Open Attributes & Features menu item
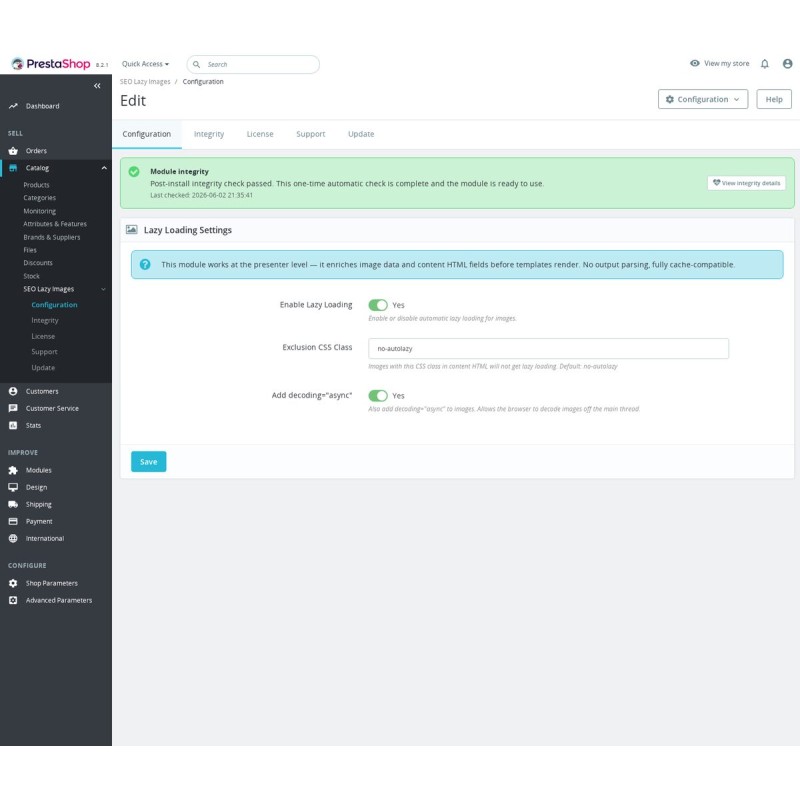Image resolution: width=800 pixels, height=800 pixels. pyautogui.click(x=55, y=224)
